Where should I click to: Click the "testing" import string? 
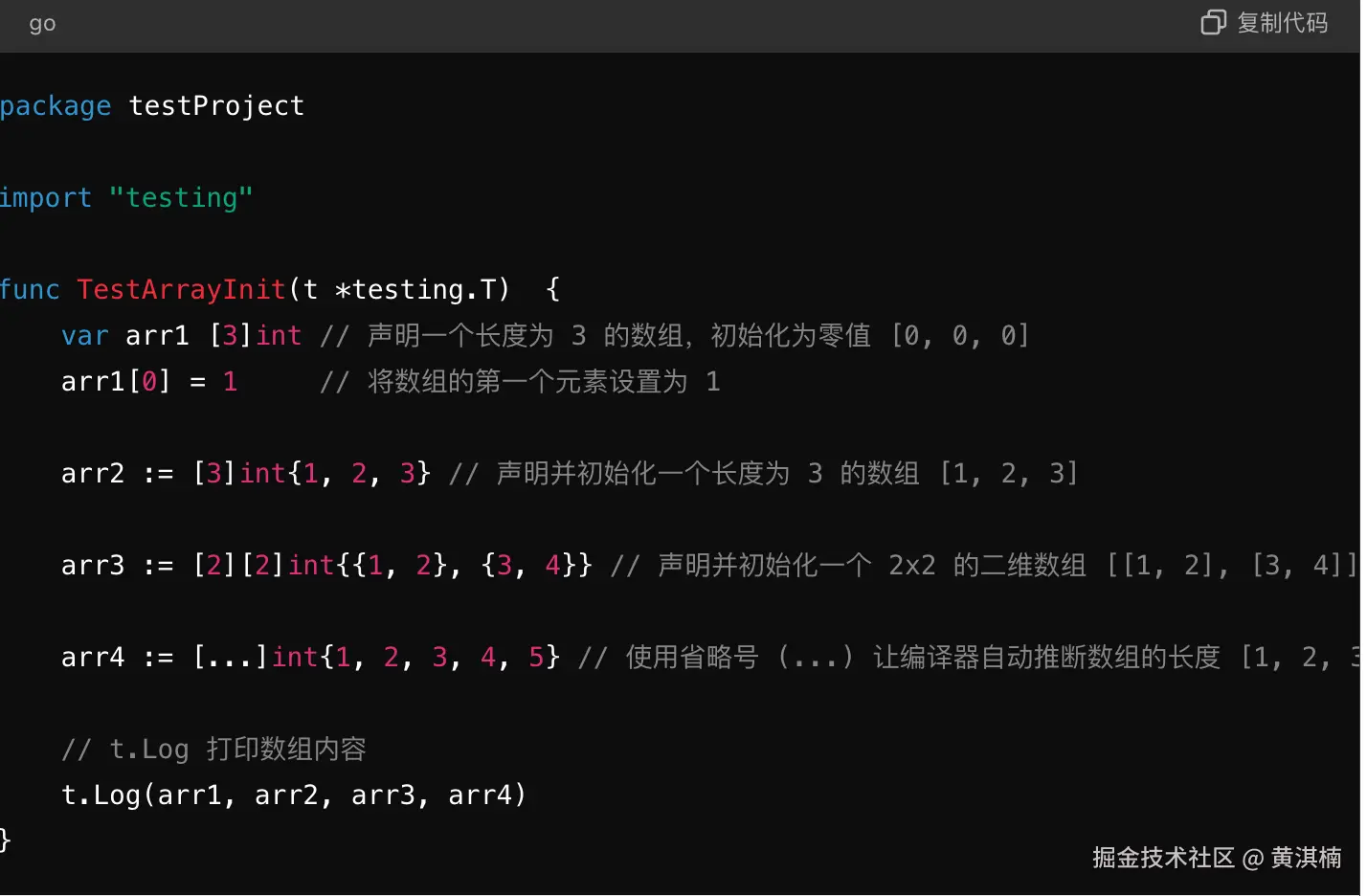tap(181, 197)
